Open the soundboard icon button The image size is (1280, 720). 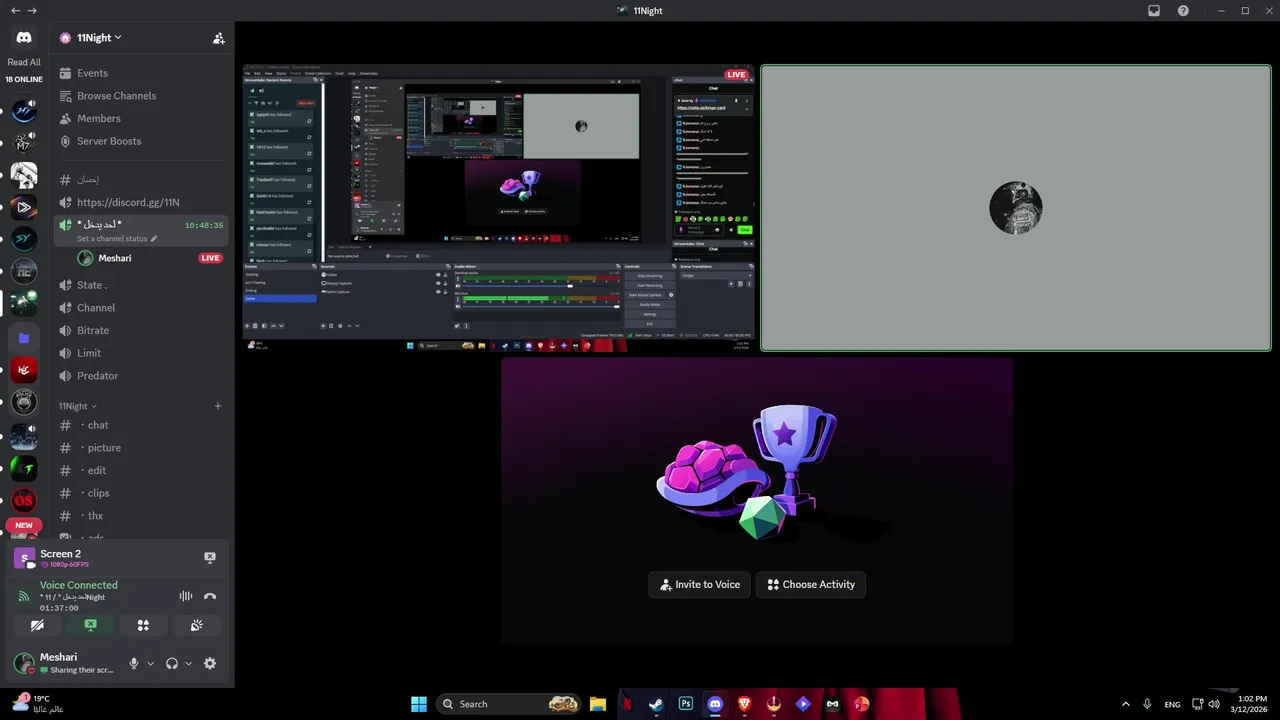(197, 625)
